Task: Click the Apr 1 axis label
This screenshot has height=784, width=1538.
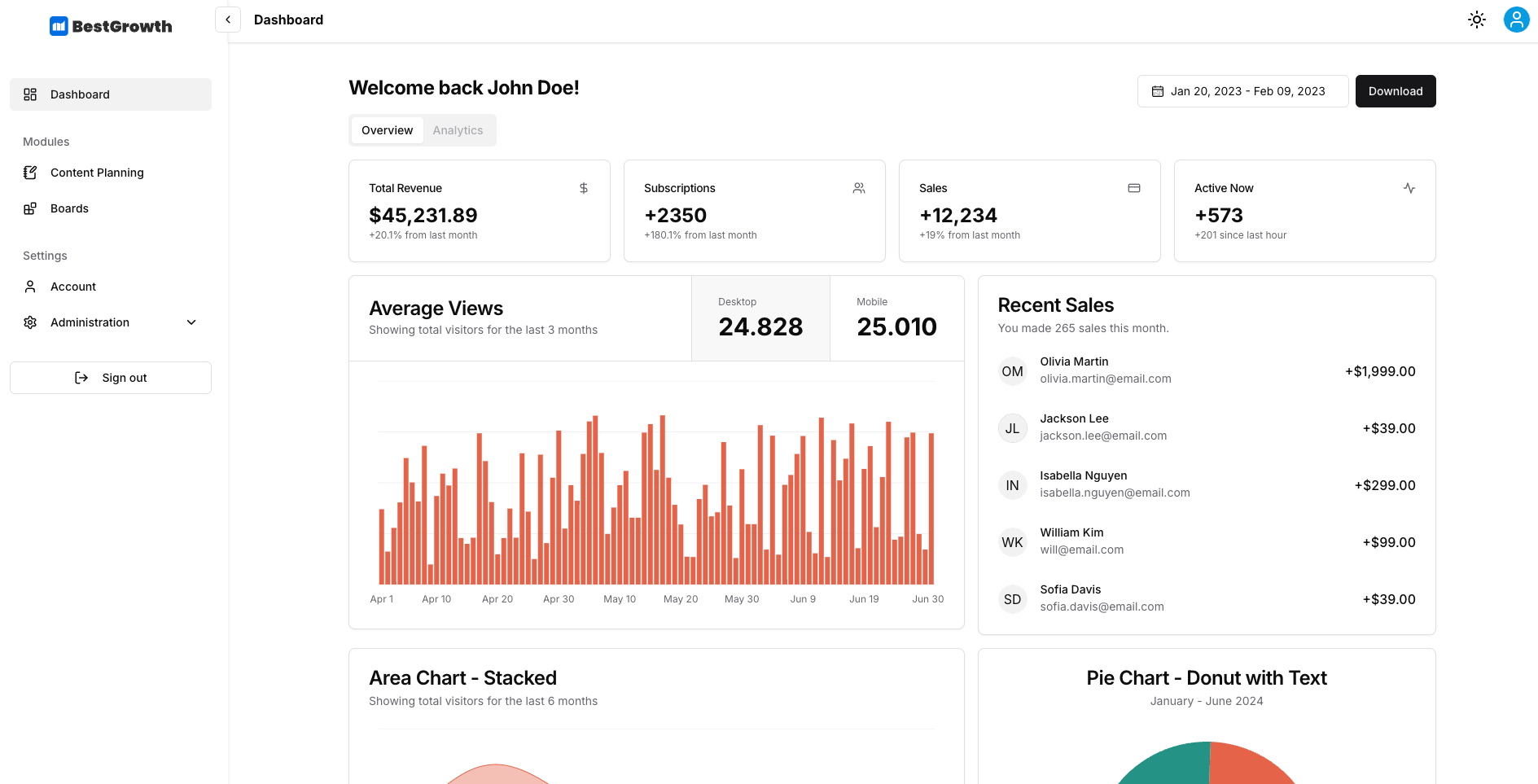Action: [382, 599]
